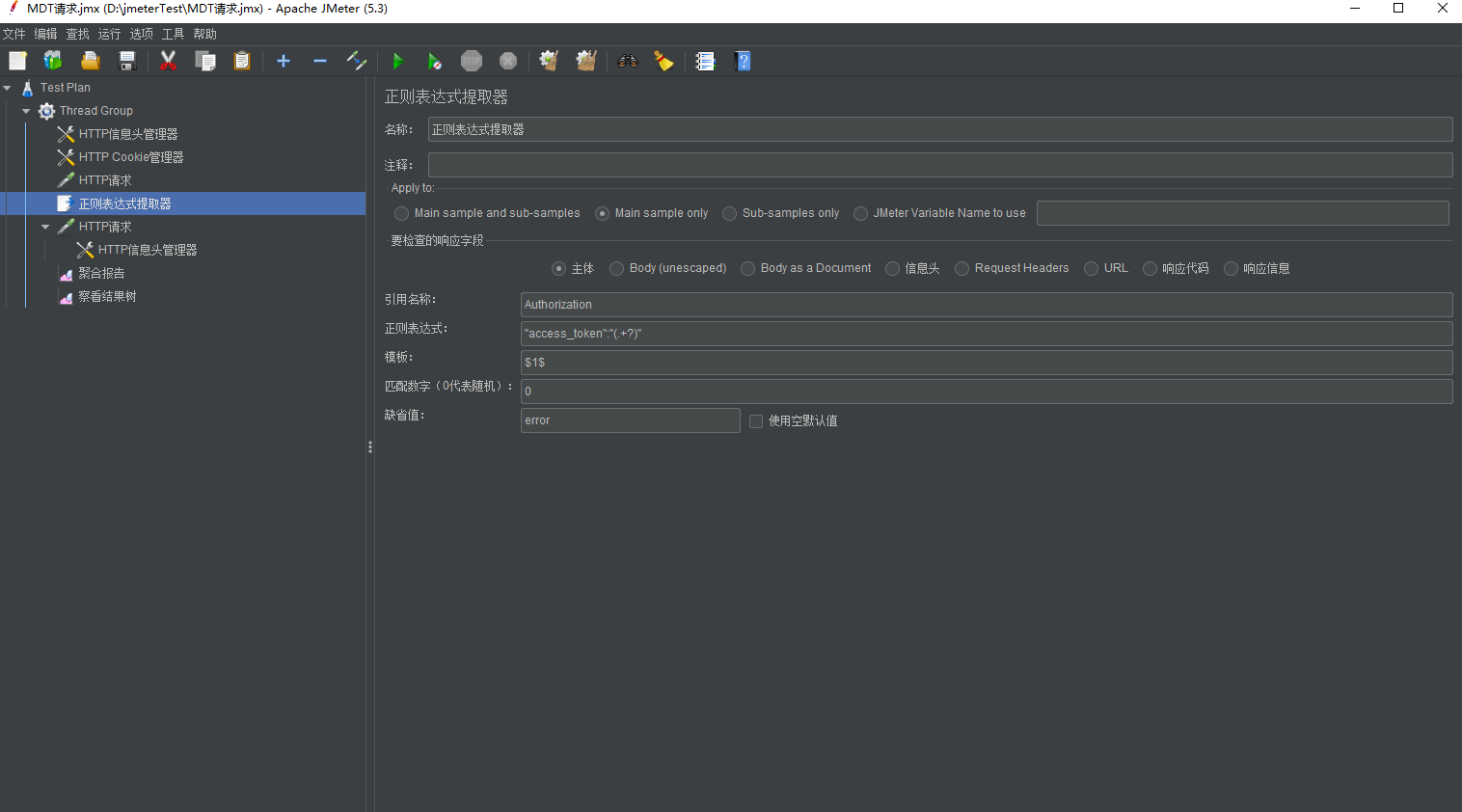Select the Thread Group node
This screenshot has height=812, width=1462.
point(95,111)
